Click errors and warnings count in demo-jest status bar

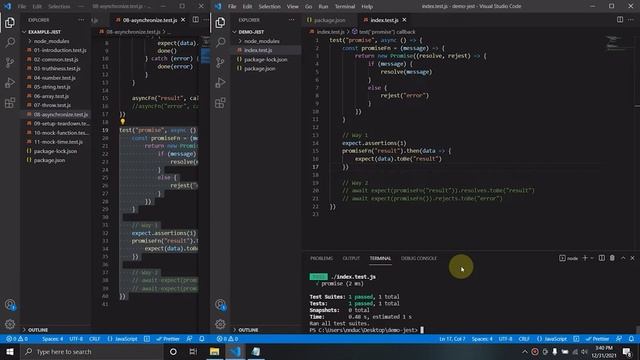[227, 339]
